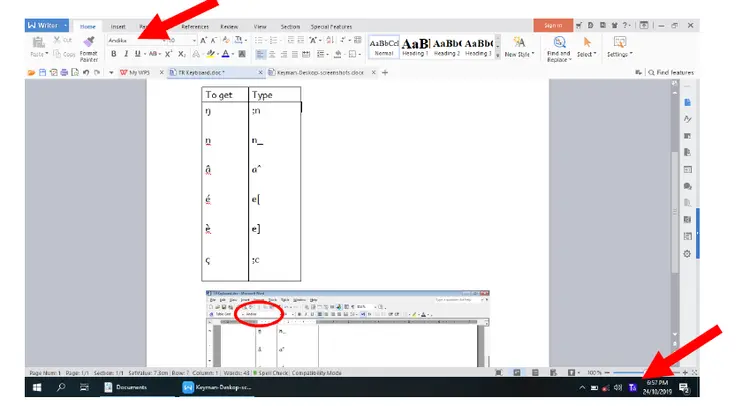Click the New Style icon
The height and width of the screenshot is (413, 750).
518,46
